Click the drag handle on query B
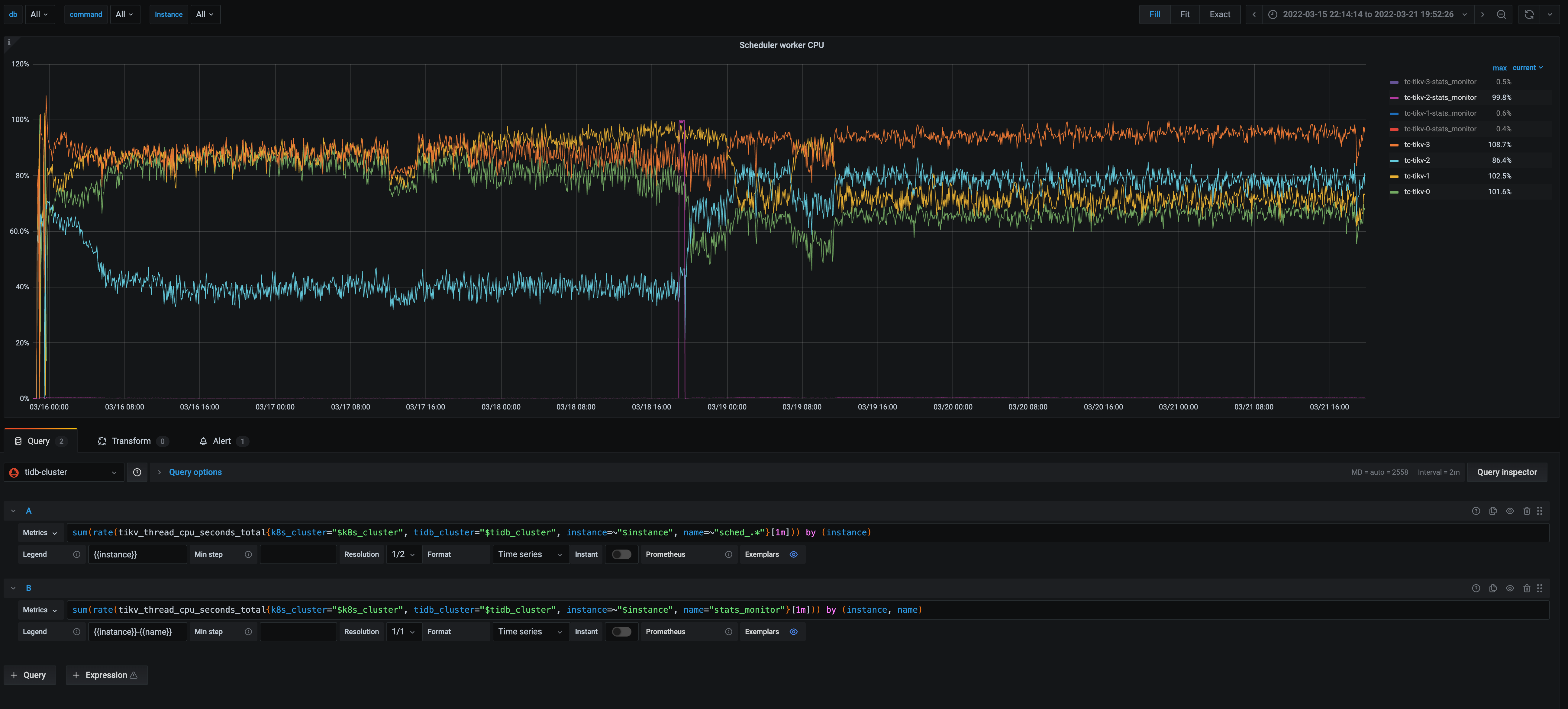Screen dimensions: 1568x709 point(1540,588)
